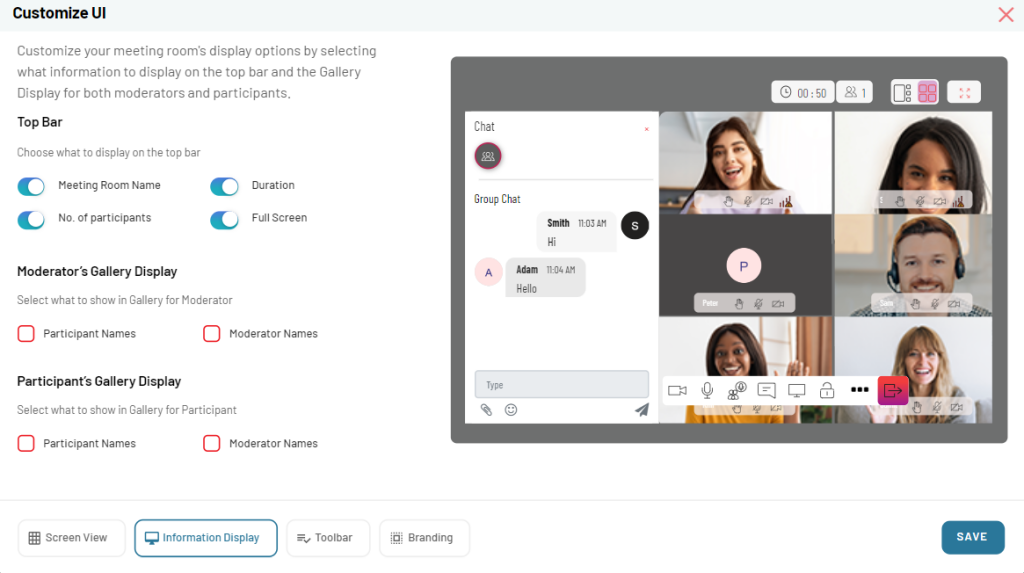The width and height of the screenshot is (1024, 573).
Task: Select the sidebar layout view icon
Action: [x=903, y=92]
